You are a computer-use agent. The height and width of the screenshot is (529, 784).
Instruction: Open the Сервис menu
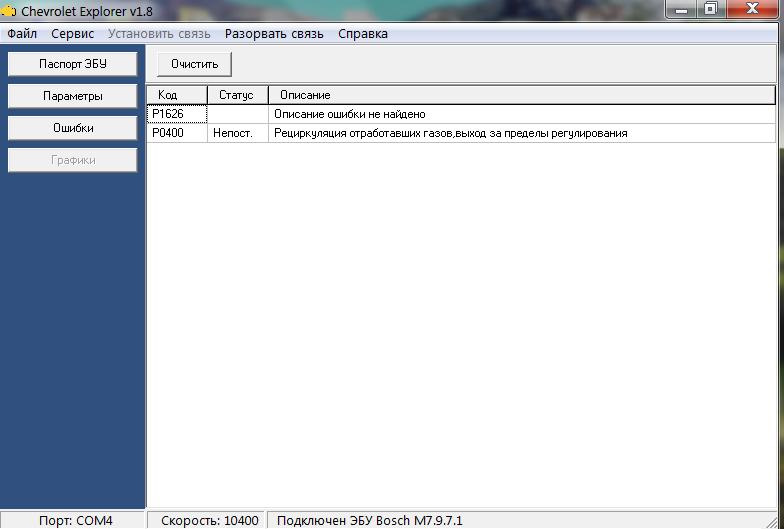pos(72,34)
